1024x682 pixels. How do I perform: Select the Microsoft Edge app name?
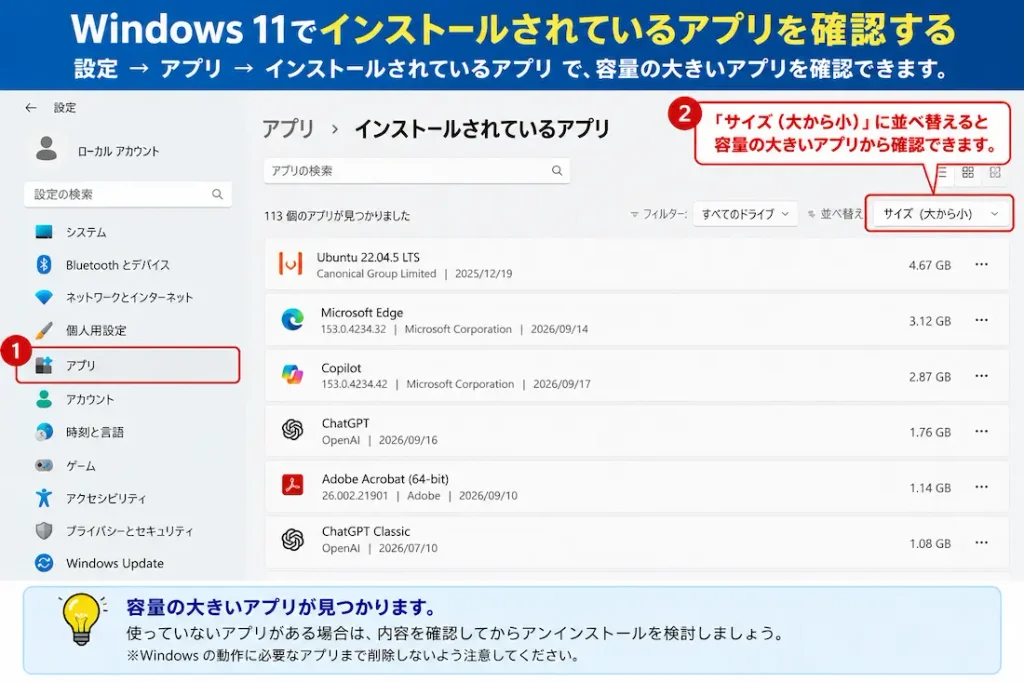coord(362,312)
